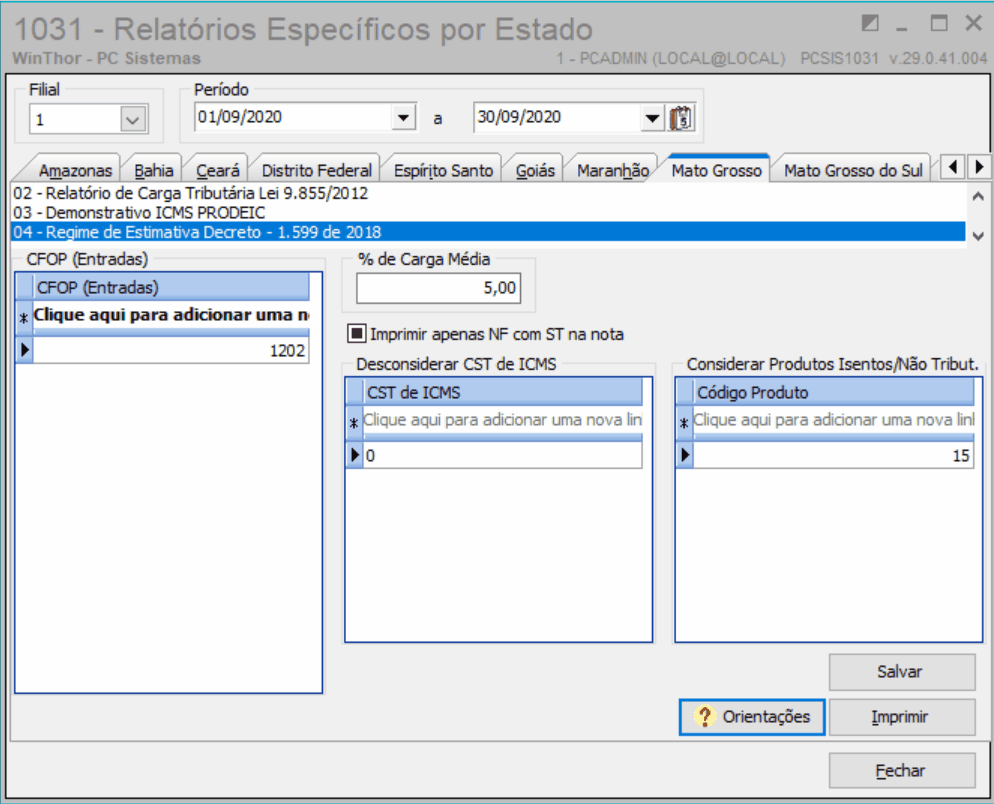Image resolution: width=994 pixels, height=804 pixels.
Task: Open the start date 01/09/2020 dropdown arrow
Action: click(403, 117)
